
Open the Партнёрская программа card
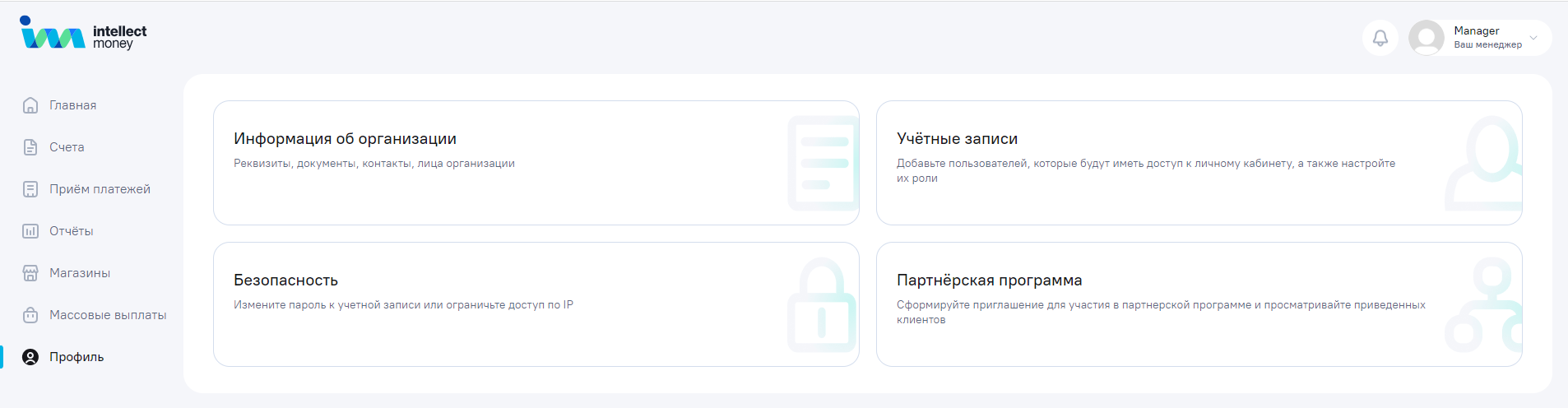1199,304
